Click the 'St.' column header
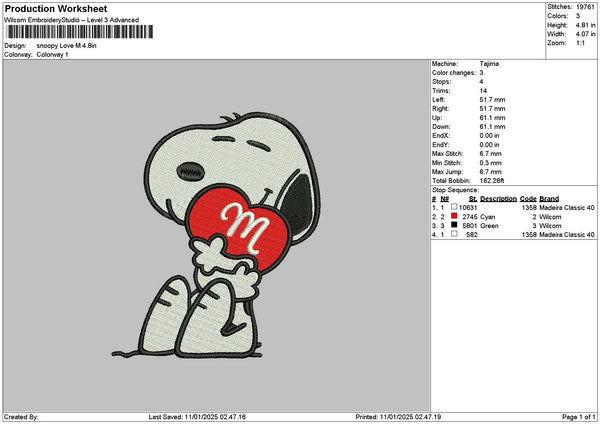 [x=473, y=199]
